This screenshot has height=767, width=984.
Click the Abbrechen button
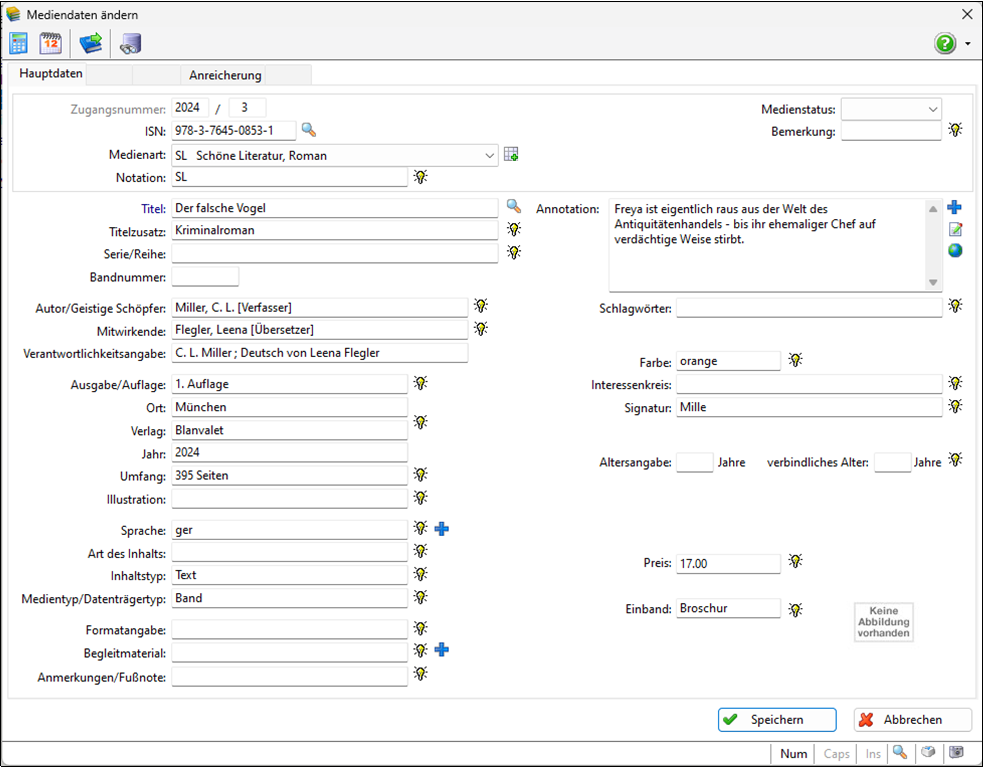coord(912,720)
